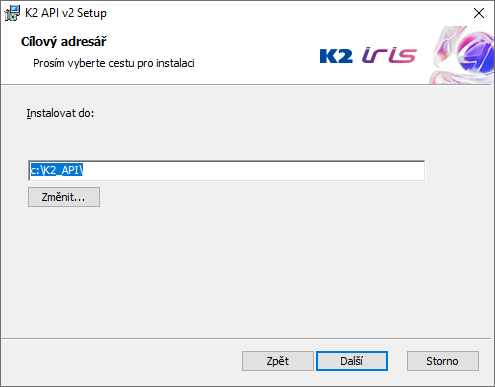Open folder browser with Změnit button
Viewport: 495px width, 387px height.
tap(64, 197)
